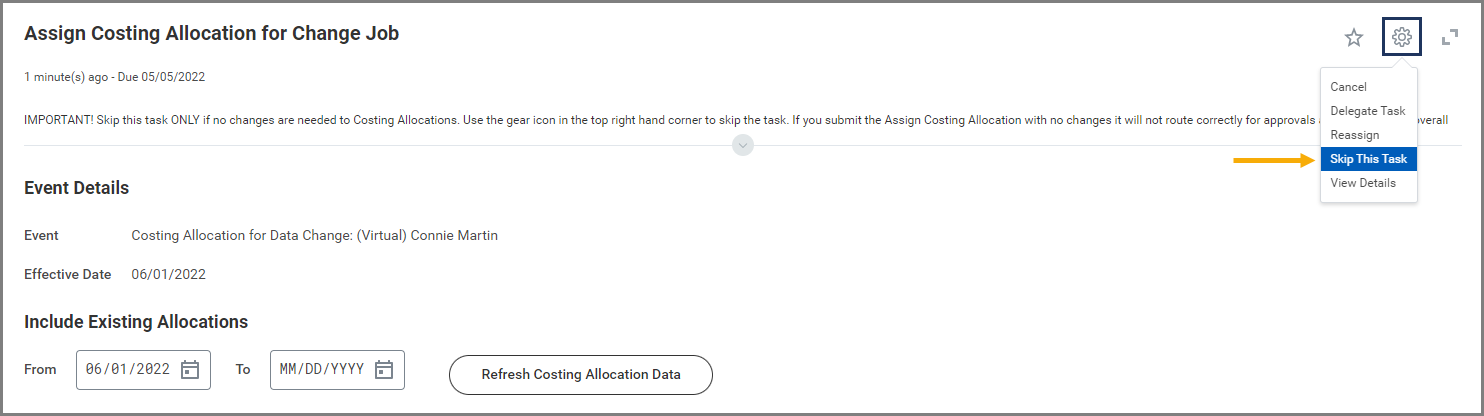Click the Due 05/05/2022 timestamp text
The width and height of the screenshot is (1484, 416).
coord(162,77)
